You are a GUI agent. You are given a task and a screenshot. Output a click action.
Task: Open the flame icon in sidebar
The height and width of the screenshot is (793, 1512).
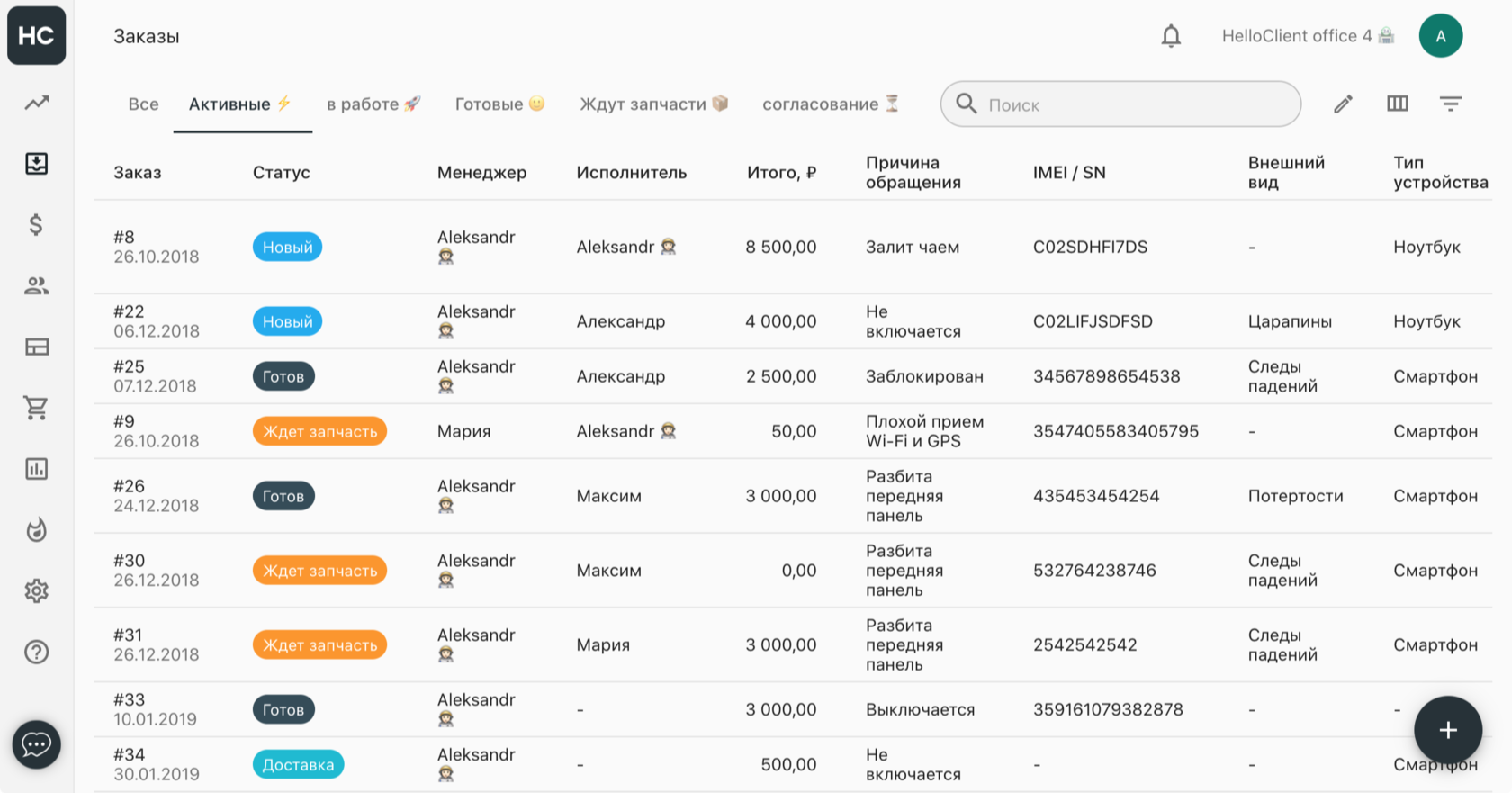(x=36, y=530)
